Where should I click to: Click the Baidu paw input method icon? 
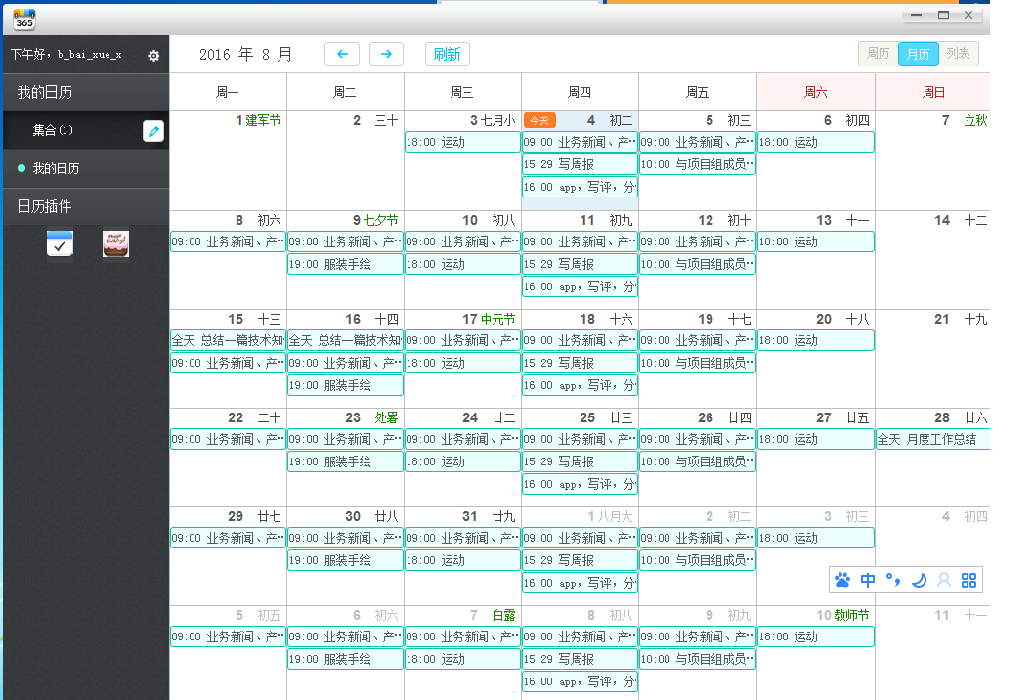tap(842, 580)
